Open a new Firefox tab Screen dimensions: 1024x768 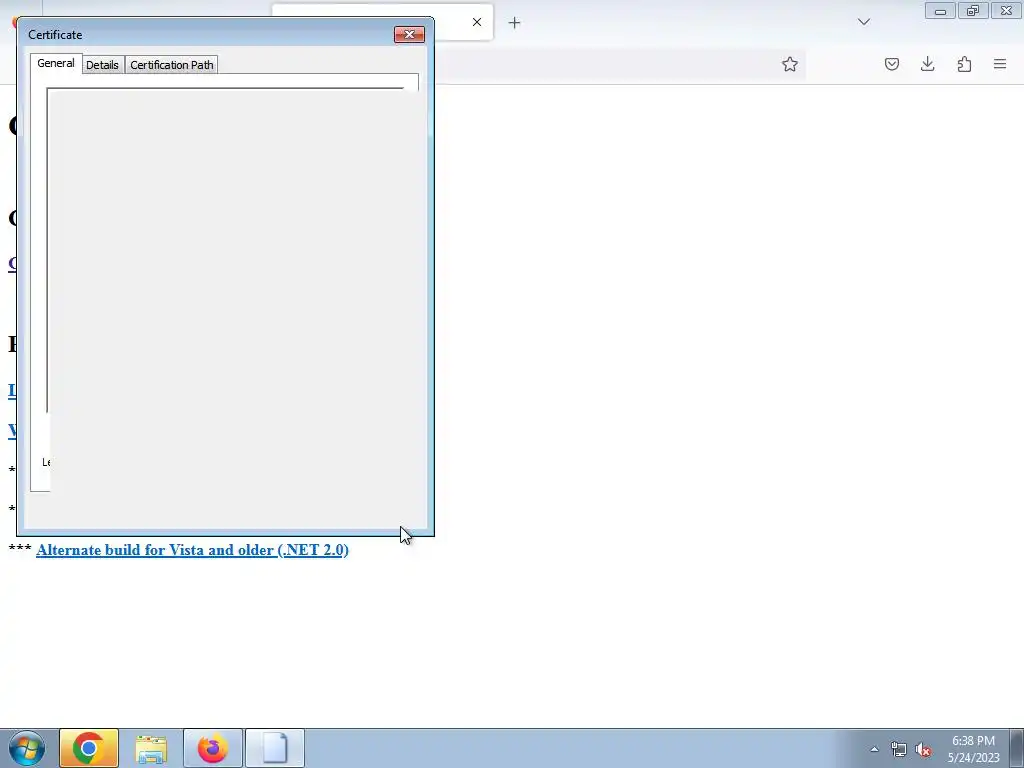pos(515,23)
